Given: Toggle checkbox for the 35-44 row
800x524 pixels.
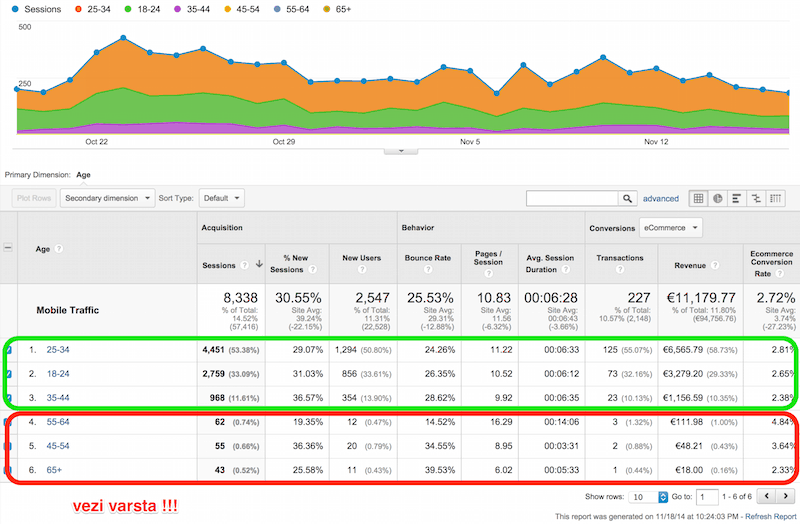Looking at the screenshot, I should 8,398.
